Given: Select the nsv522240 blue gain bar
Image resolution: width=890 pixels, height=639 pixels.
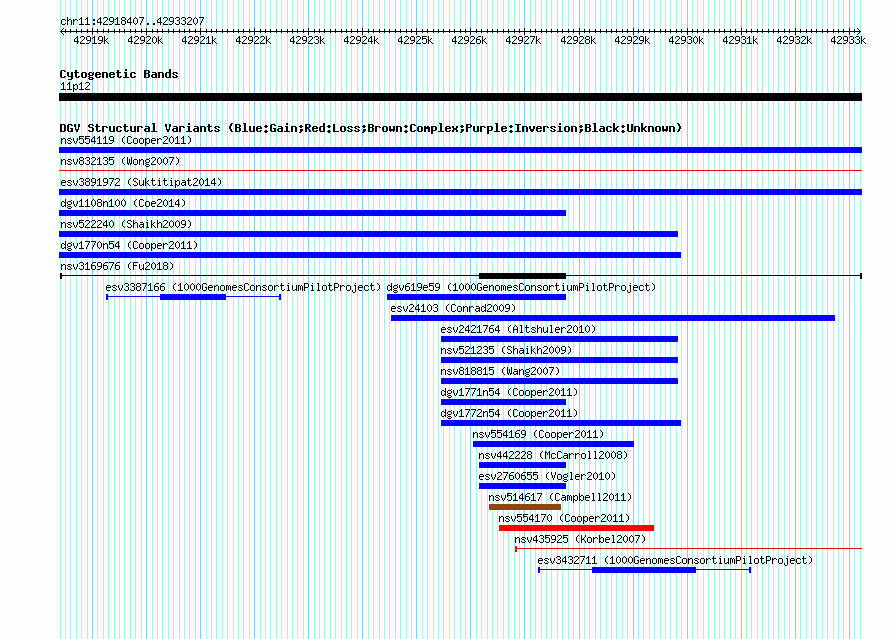Looking at the screenshot, I should point(368,234).
